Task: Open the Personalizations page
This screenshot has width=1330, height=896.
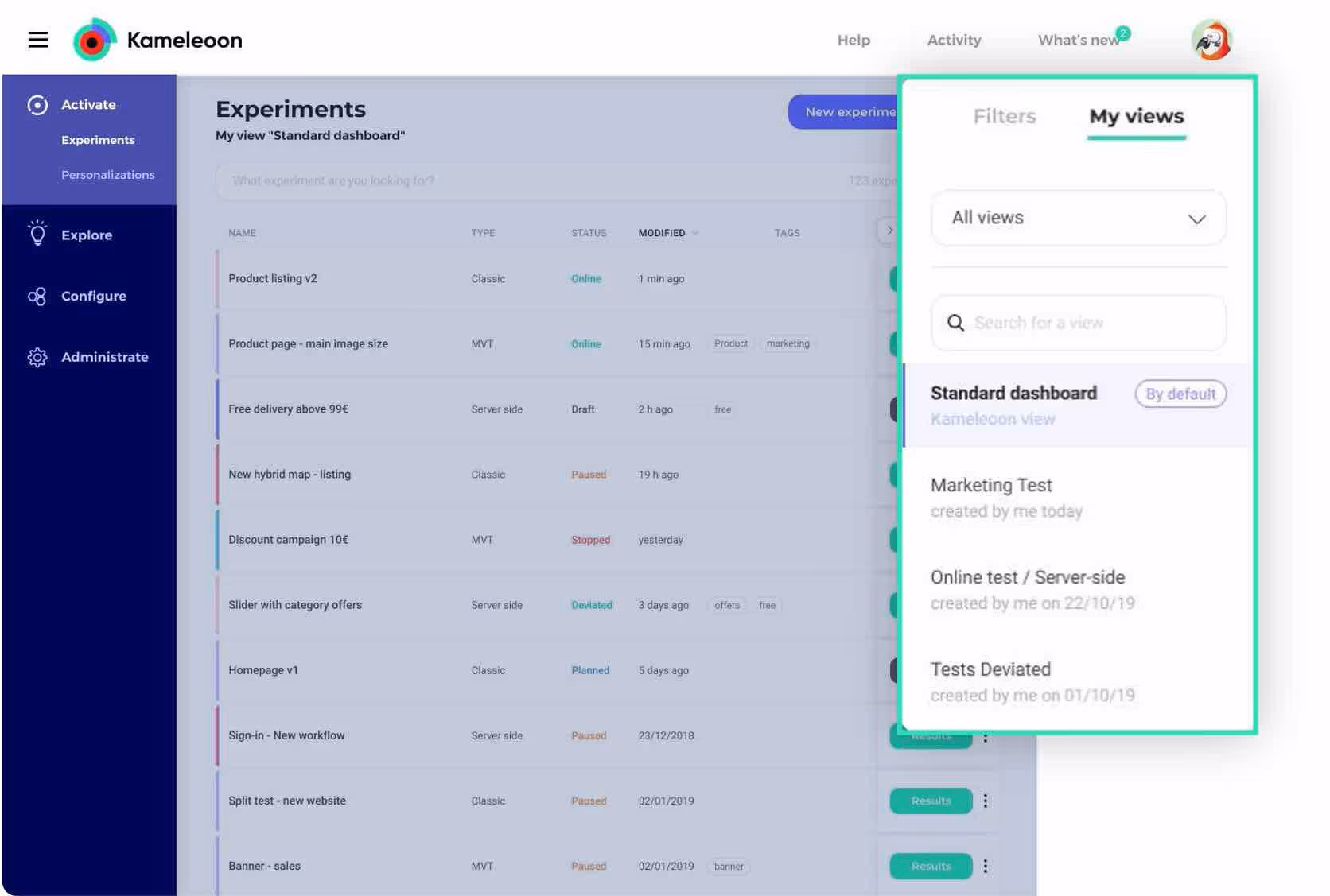Action: [108, 174]
